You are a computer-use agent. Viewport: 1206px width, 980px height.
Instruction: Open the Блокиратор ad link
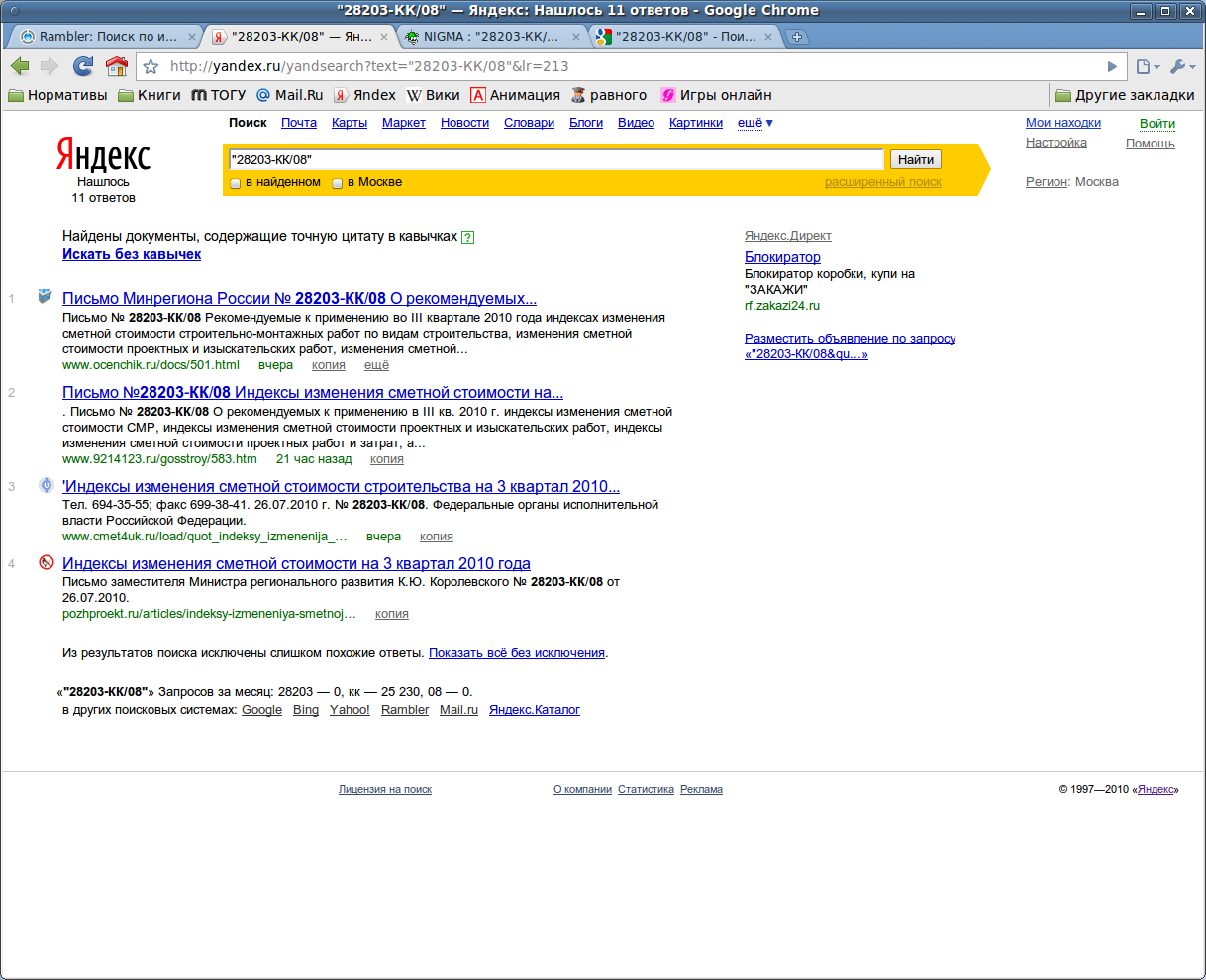(782, 257)
